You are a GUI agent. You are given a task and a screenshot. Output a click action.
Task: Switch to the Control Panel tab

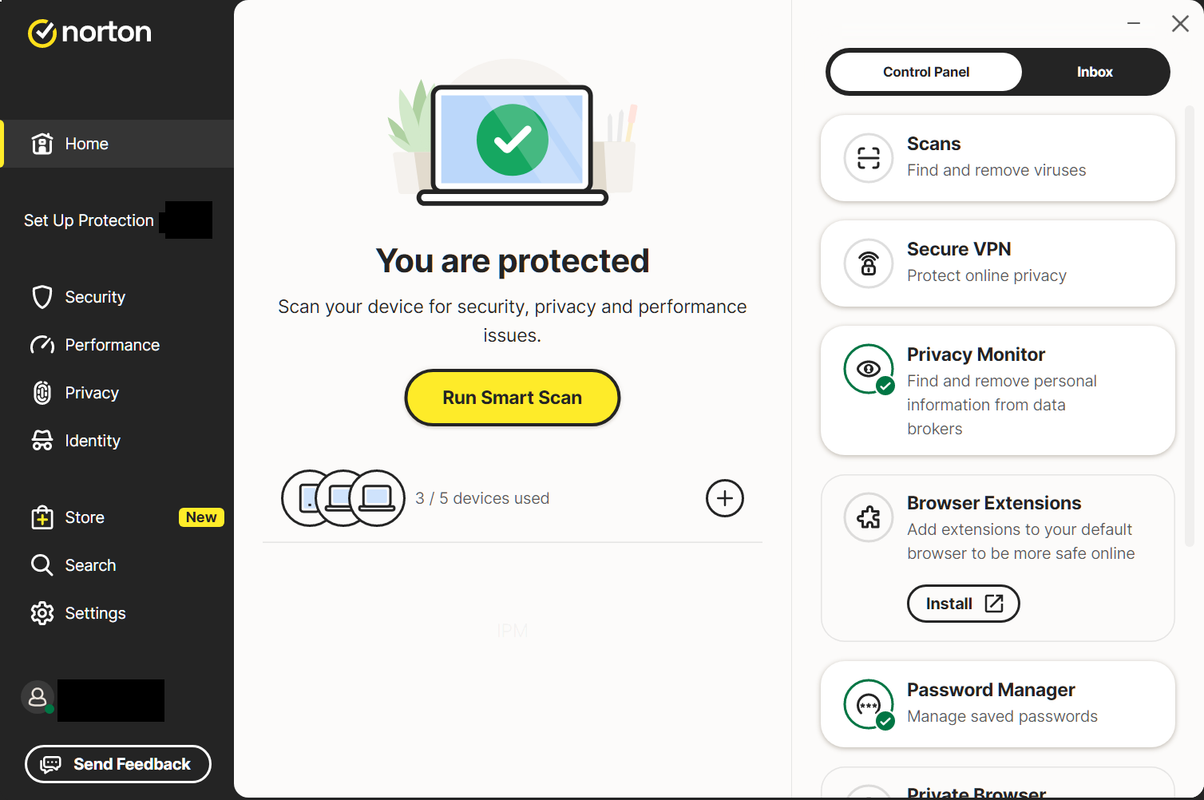click(926, 72)
